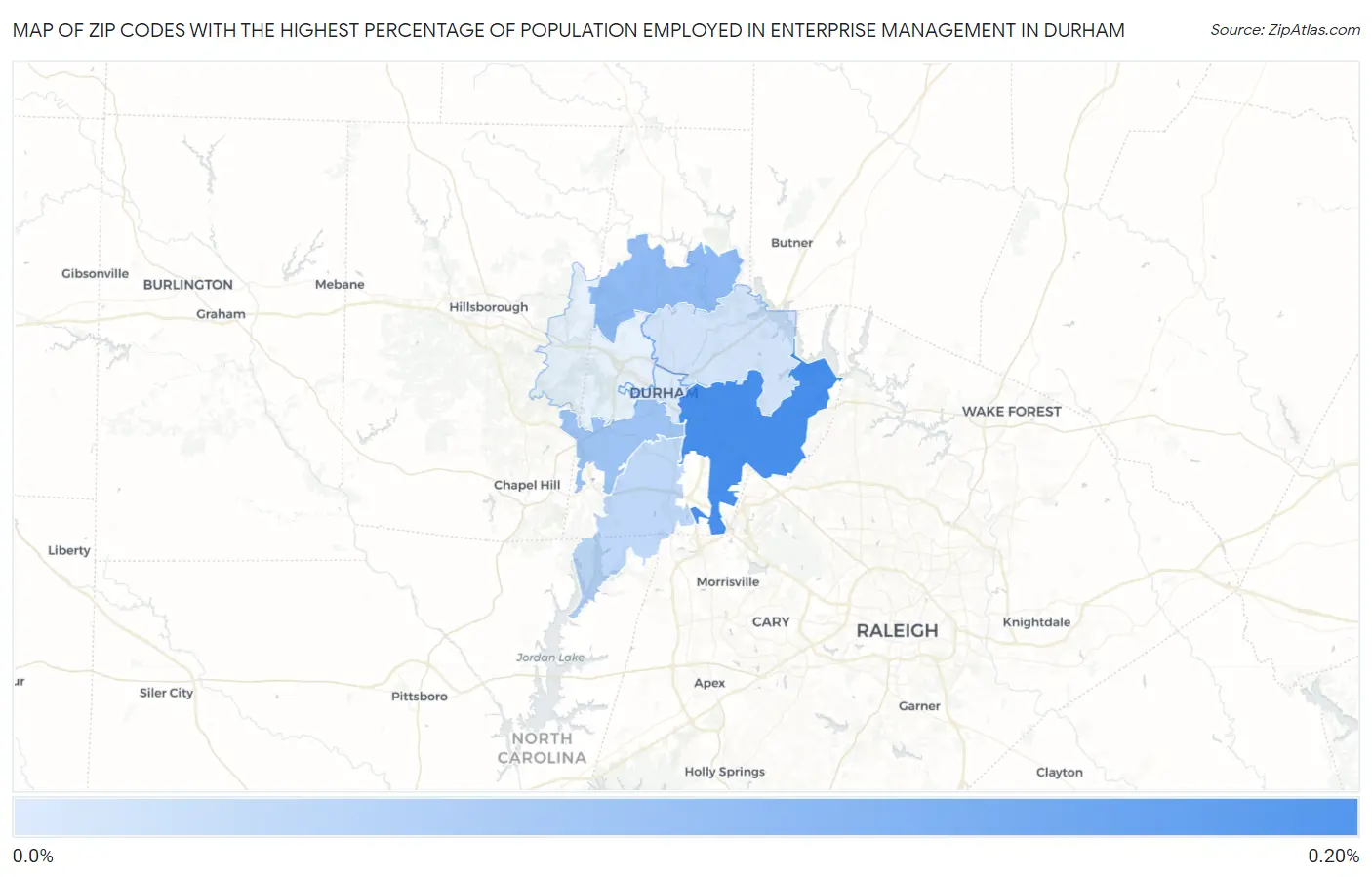
Task: Select the CARY city label
Action: pyautogui.click(x=771, y=622)
